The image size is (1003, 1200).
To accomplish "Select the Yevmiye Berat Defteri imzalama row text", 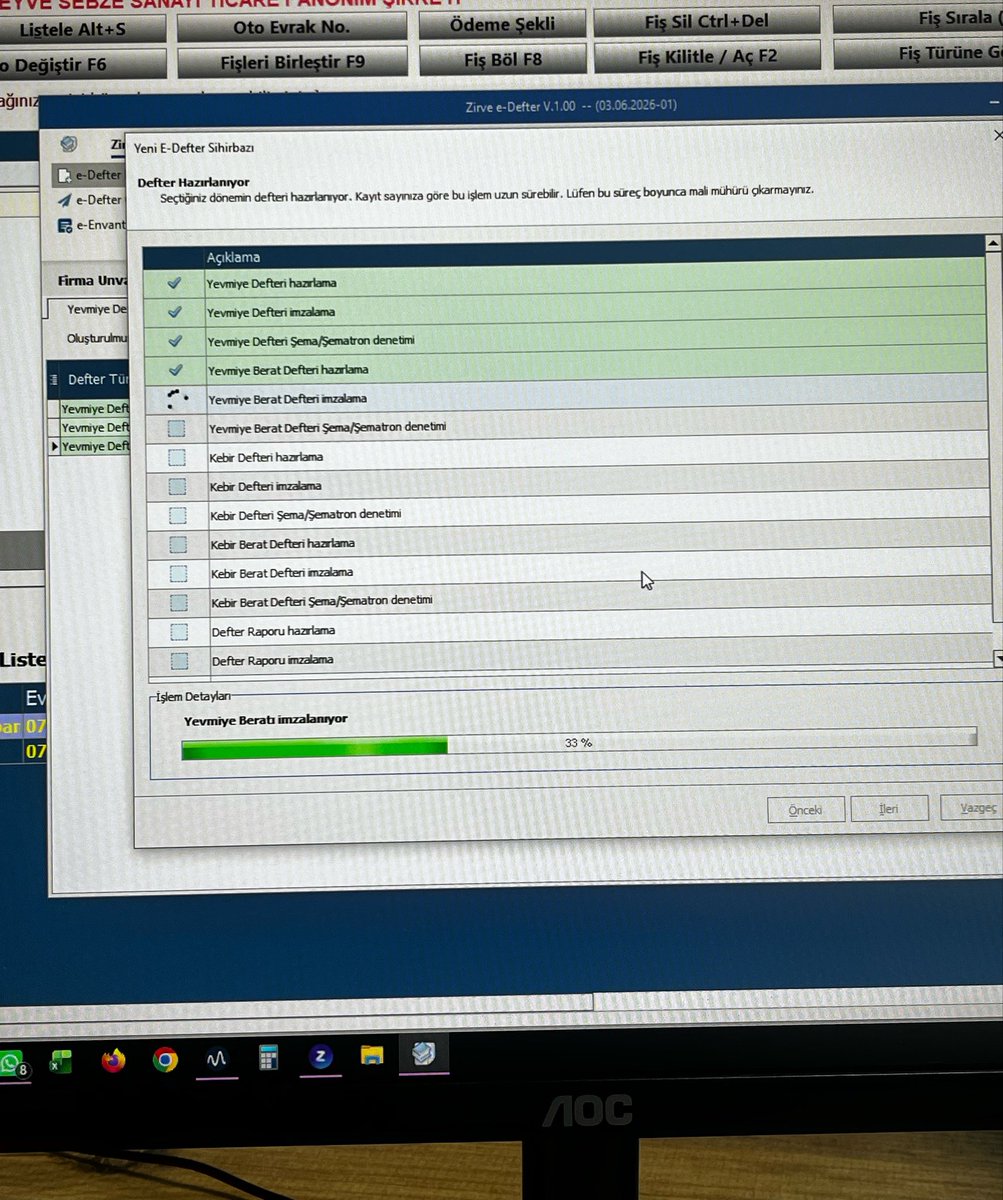I will tap(287, 399).
